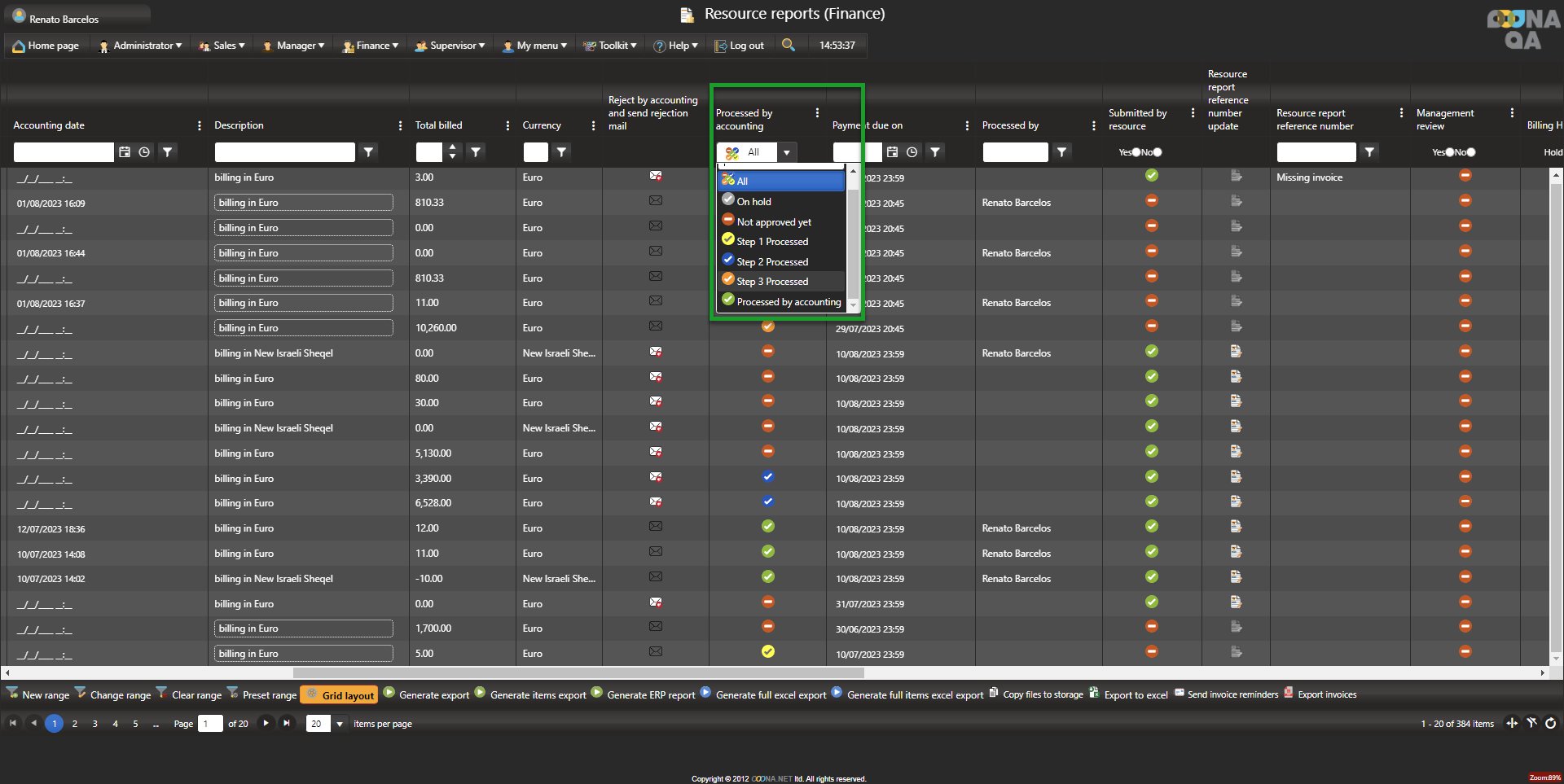Open column menu for Total billed
Screen dimensions: 1564x784
pos(507,125)
